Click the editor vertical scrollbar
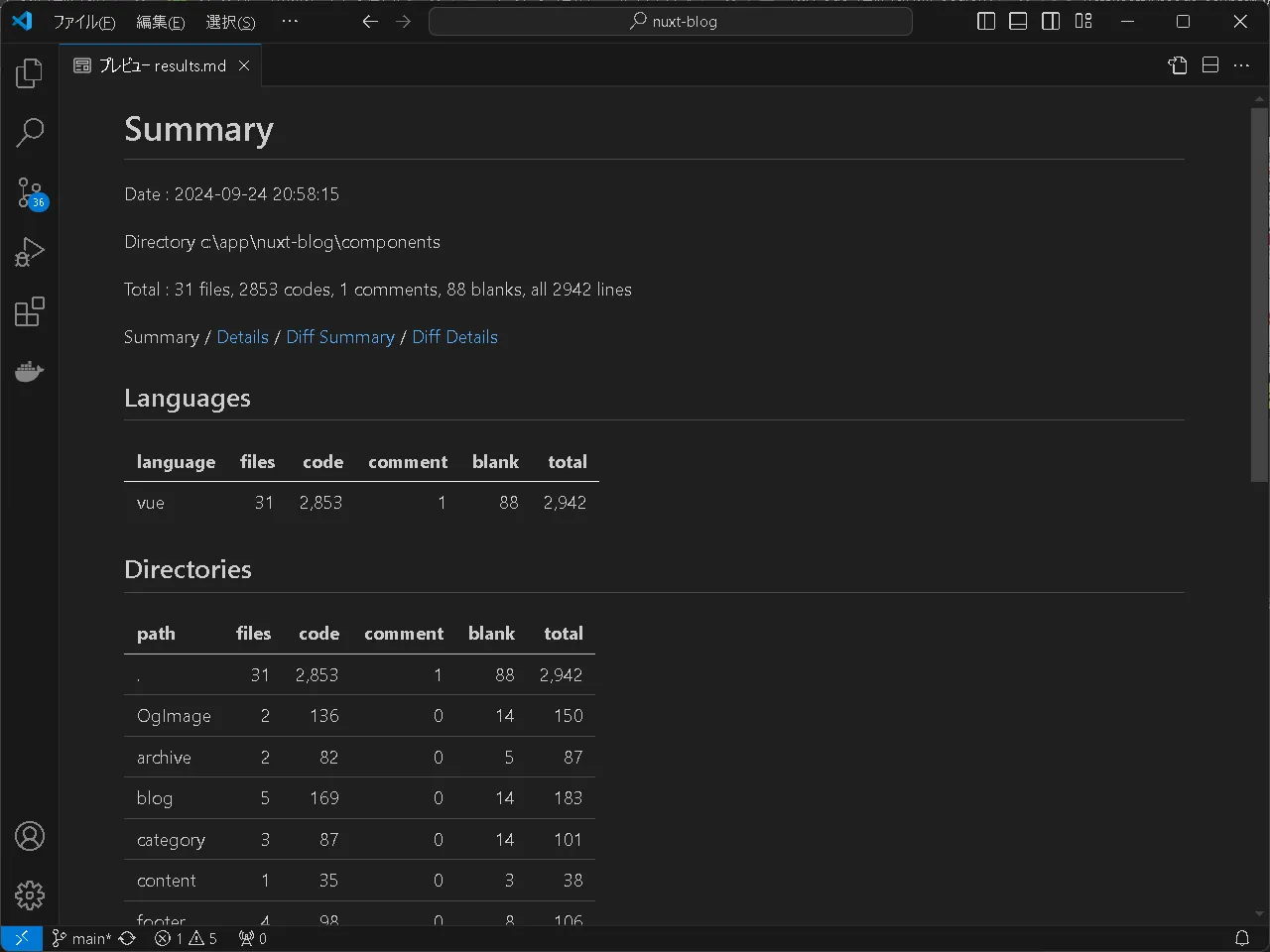This screenshot has height=952, width=1270. 1259,297
